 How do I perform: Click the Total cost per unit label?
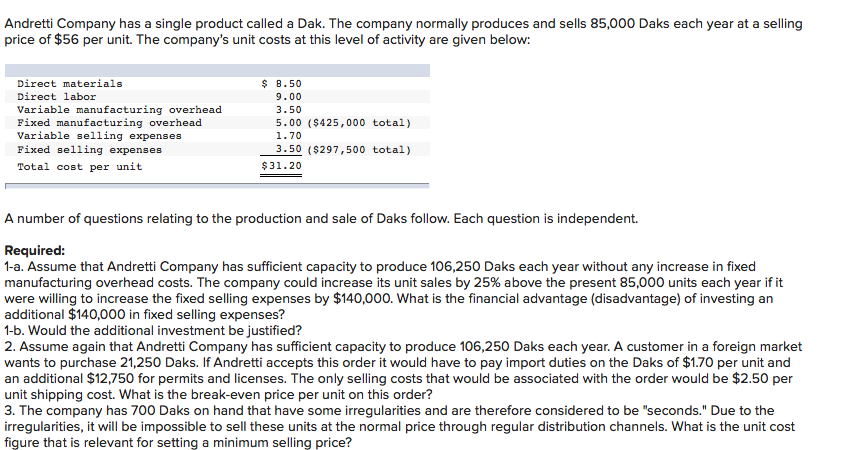pos(80,167)
